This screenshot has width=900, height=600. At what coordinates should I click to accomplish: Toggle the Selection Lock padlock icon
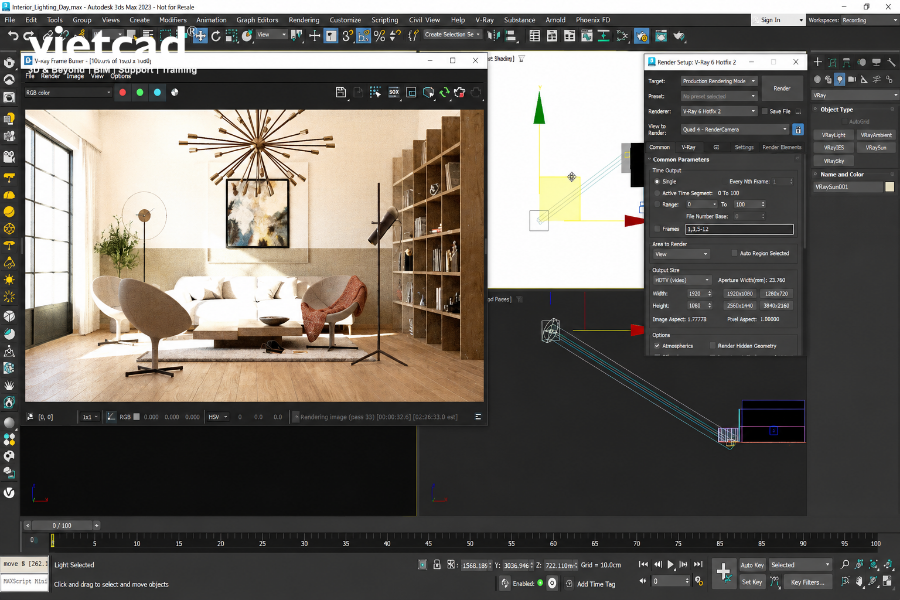437,565
